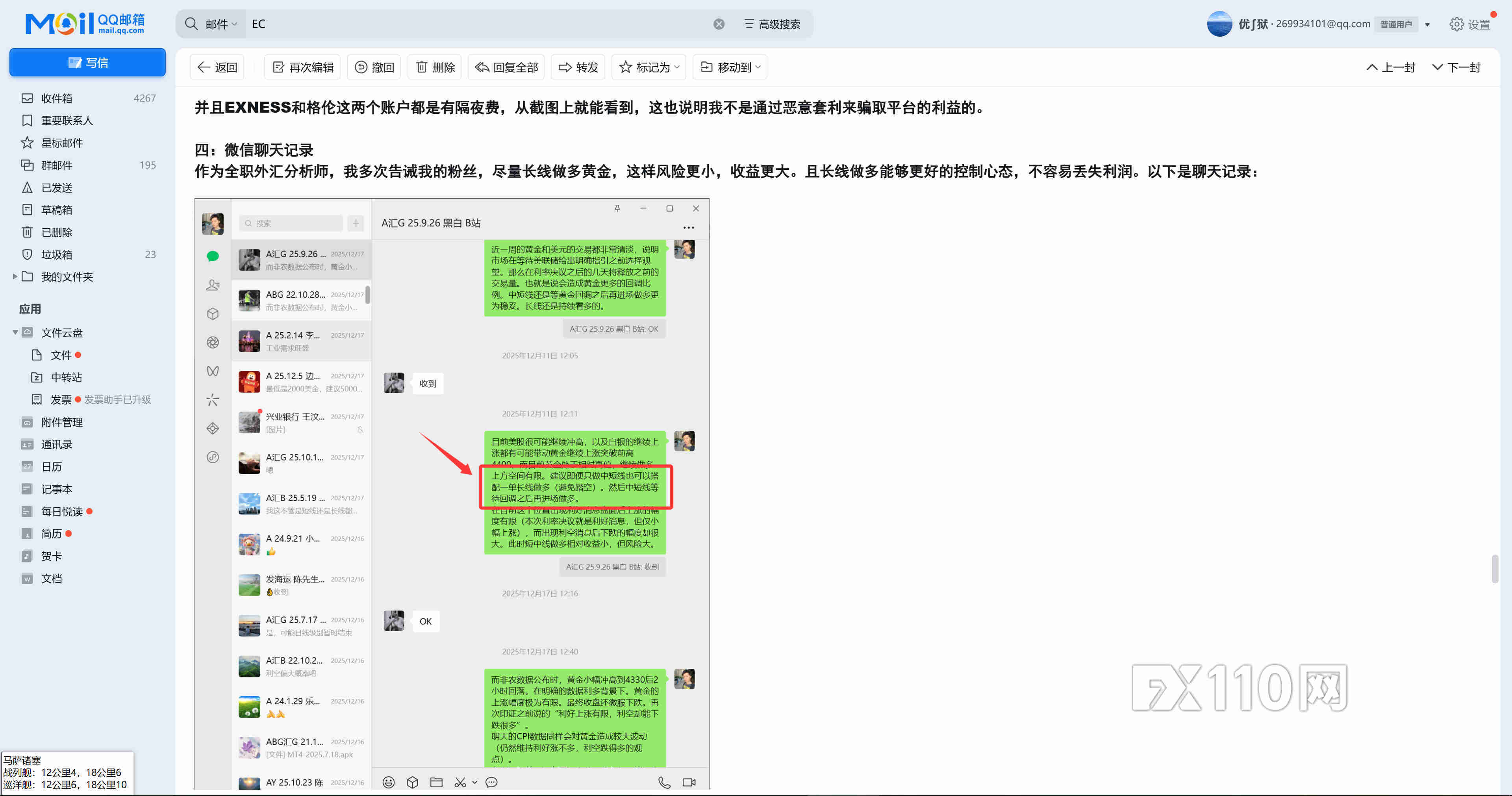This screenshot has width=1512, height=796.
Task: Open 每日悦读 daily reading
Action: click(62, 511)
